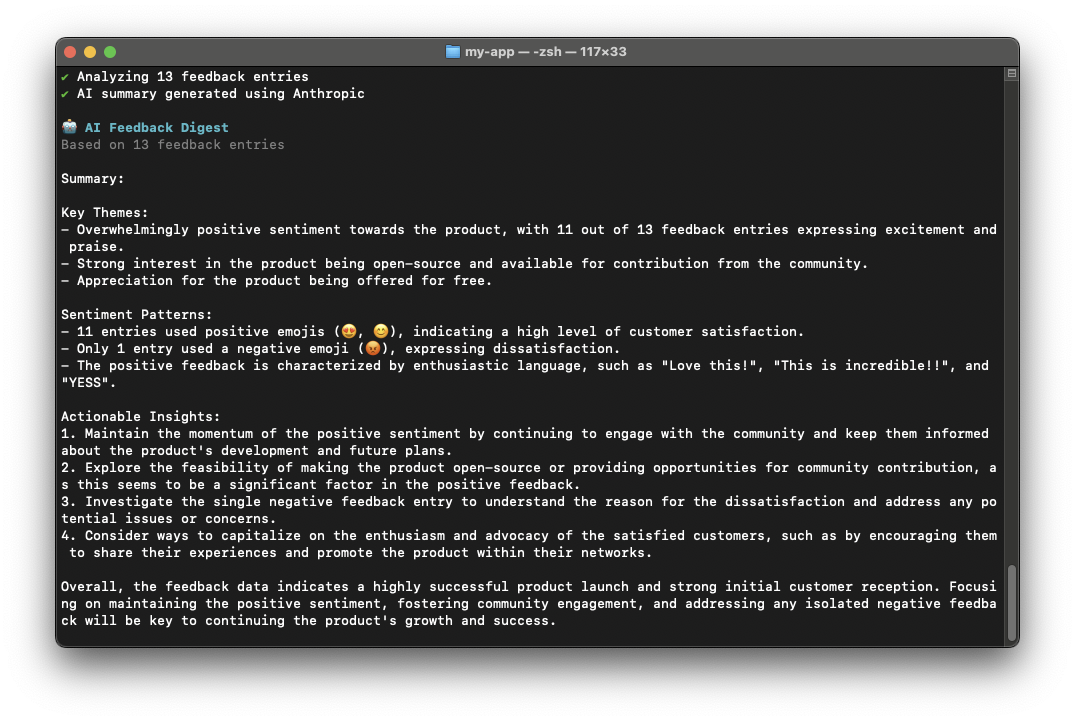The height and width of the screenshot is (721, 1075).
Task: Click the line starting "Only 1 entry used a negative emoji"
Action: tap(340, 349)
